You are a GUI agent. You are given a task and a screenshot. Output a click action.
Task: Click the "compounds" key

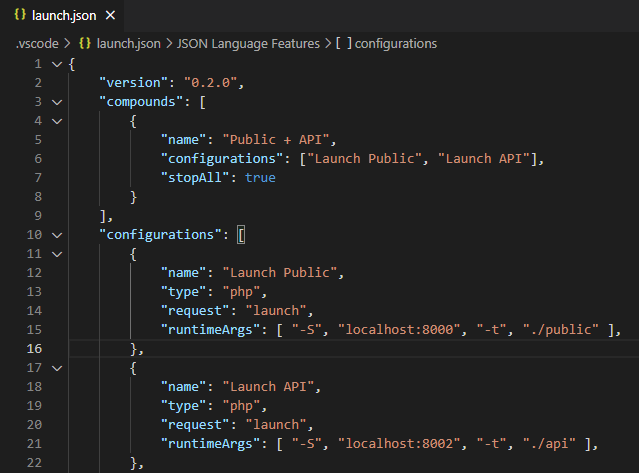click(141, 102)
